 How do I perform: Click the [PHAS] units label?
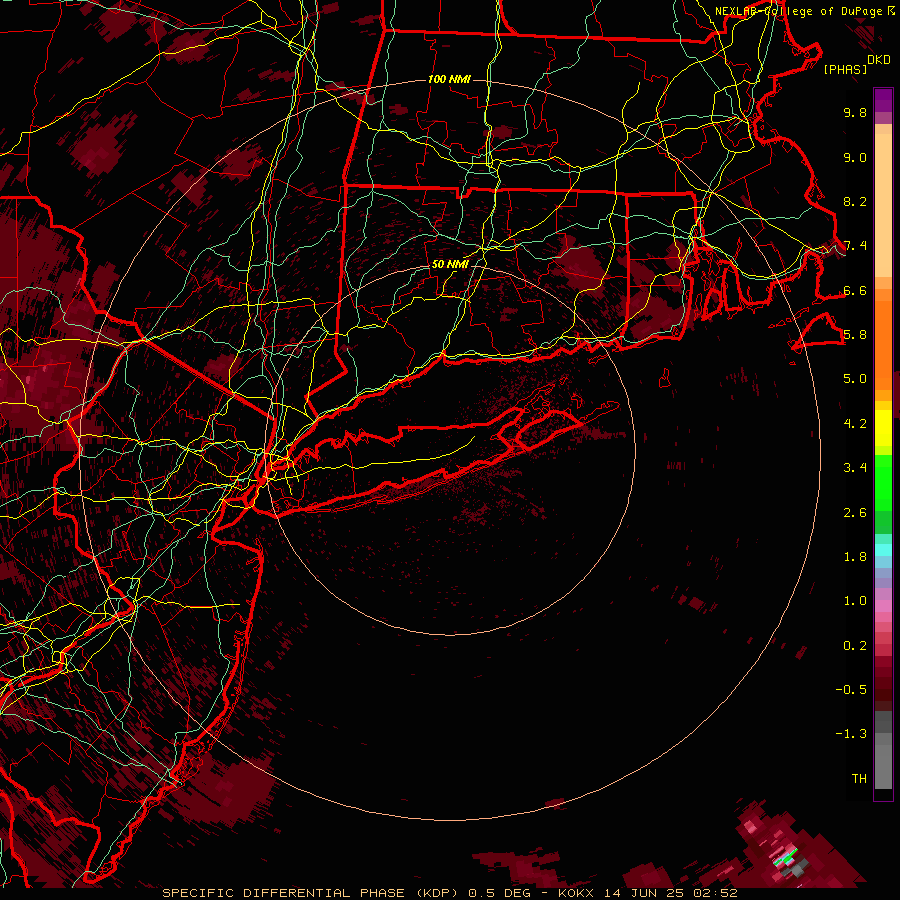[845, 69]
